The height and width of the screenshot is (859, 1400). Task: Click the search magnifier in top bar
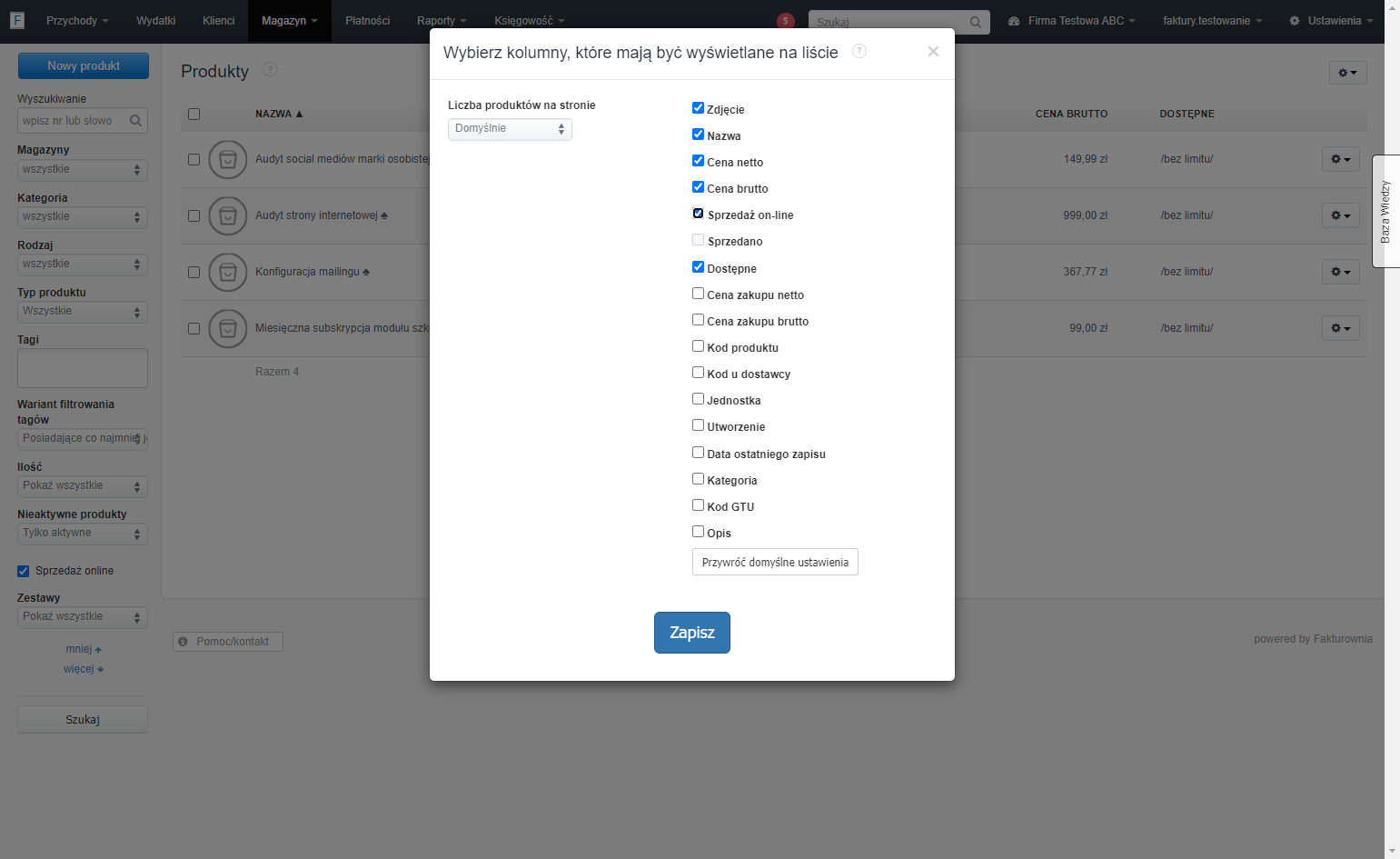point(975,22)
